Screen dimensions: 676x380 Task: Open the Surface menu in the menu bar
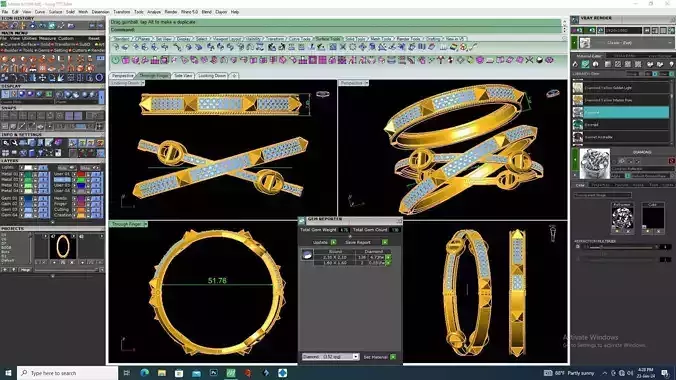(56, 12)
